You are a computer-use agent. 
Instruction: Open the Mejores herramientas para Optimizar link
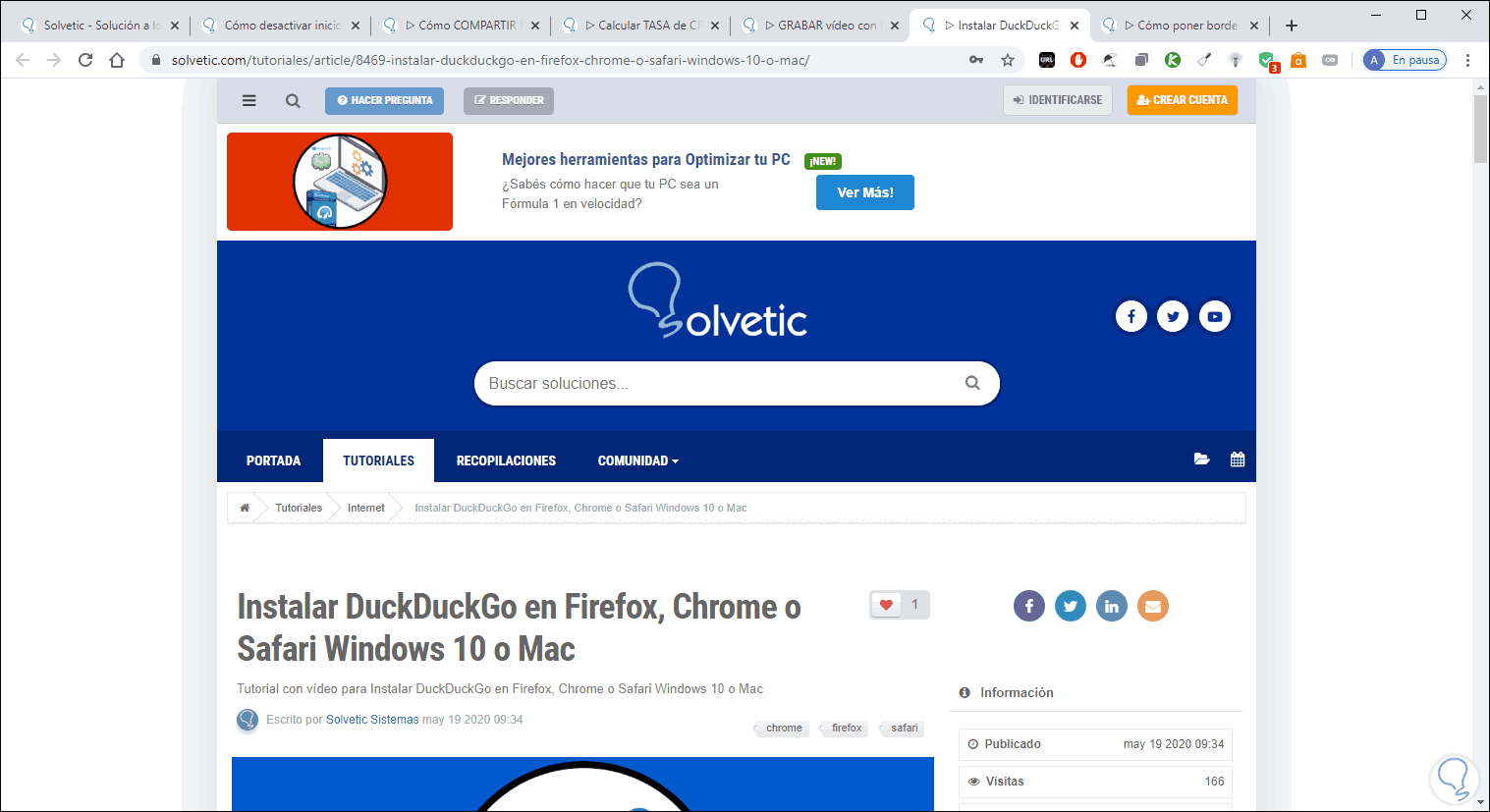click(646, 159)
